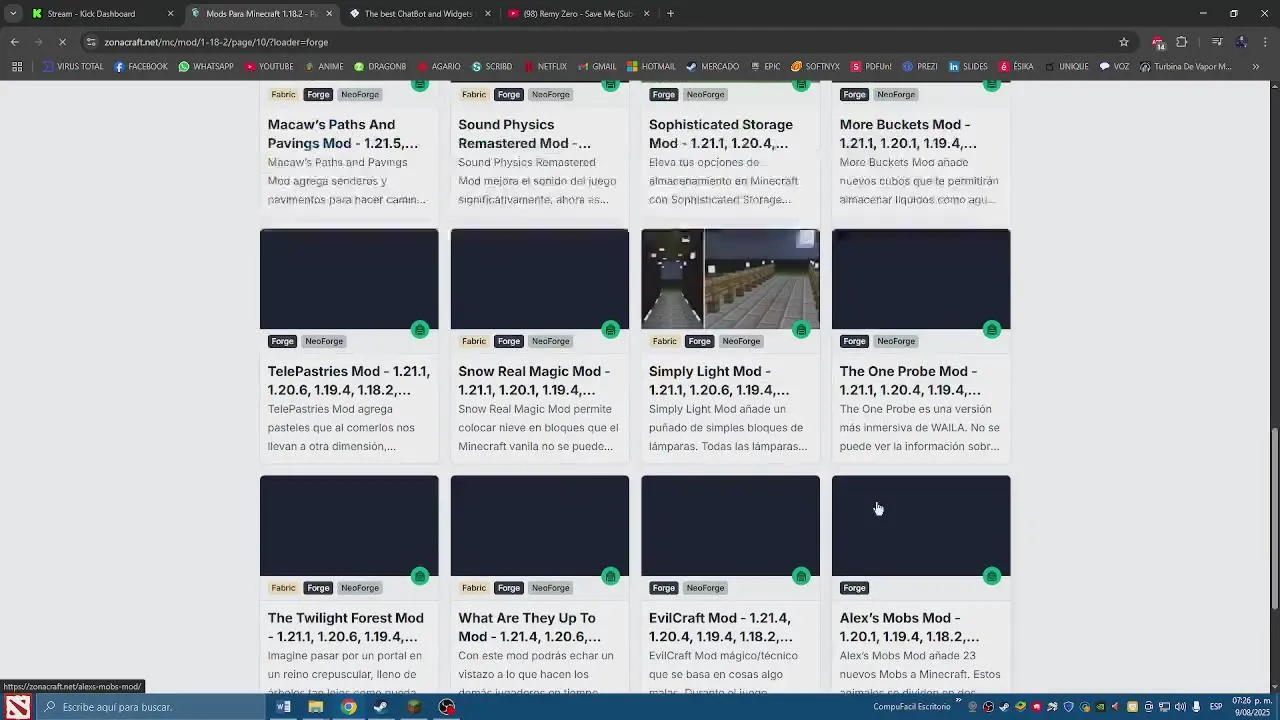Open the YOUTUBE bookmark
Image resolution: width=1280 pixels, height=720 pixels.
point(269,67)
